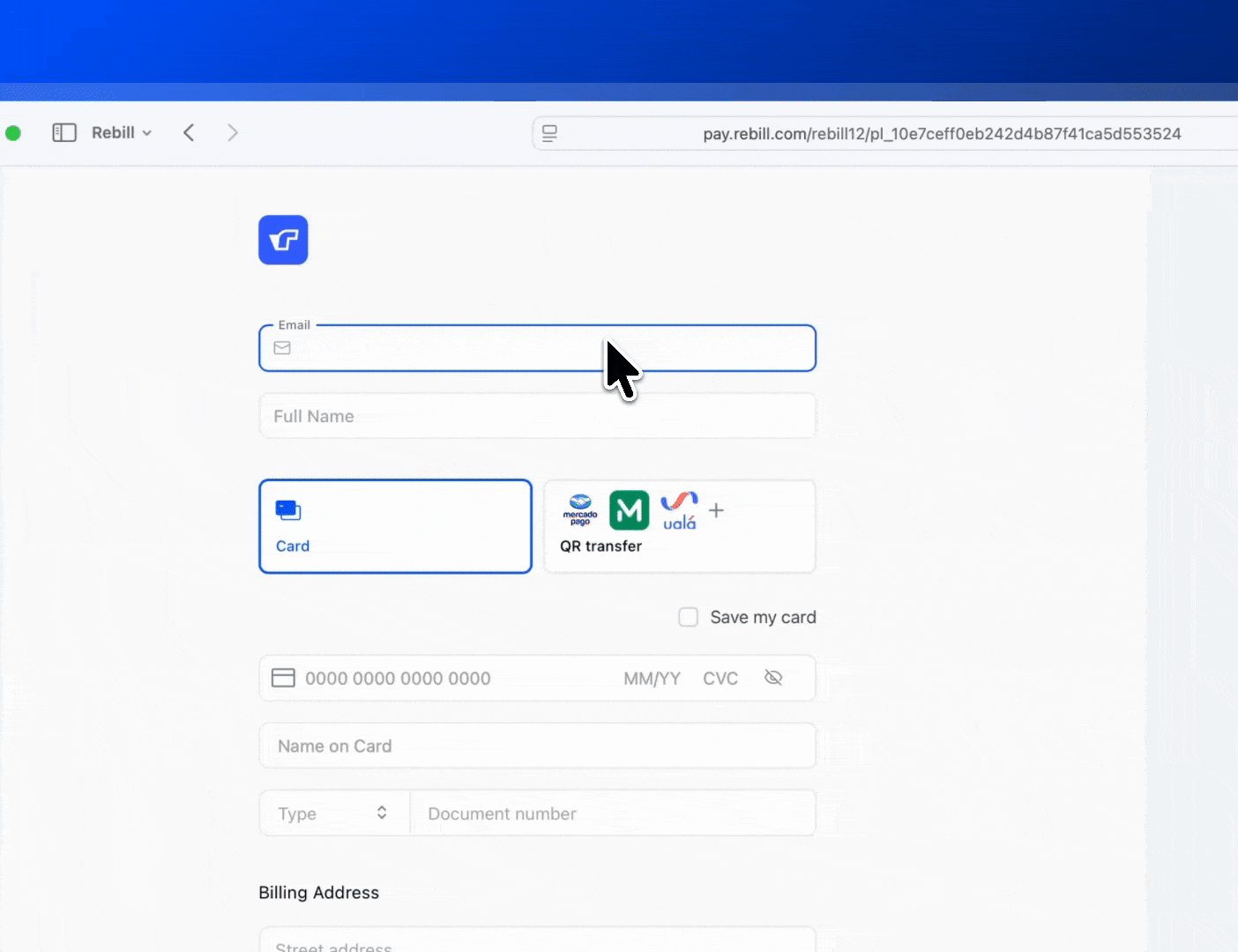Click the Rebill logo icon
The width and height of the screenshot is (1238, 952).
coord(283,240)
